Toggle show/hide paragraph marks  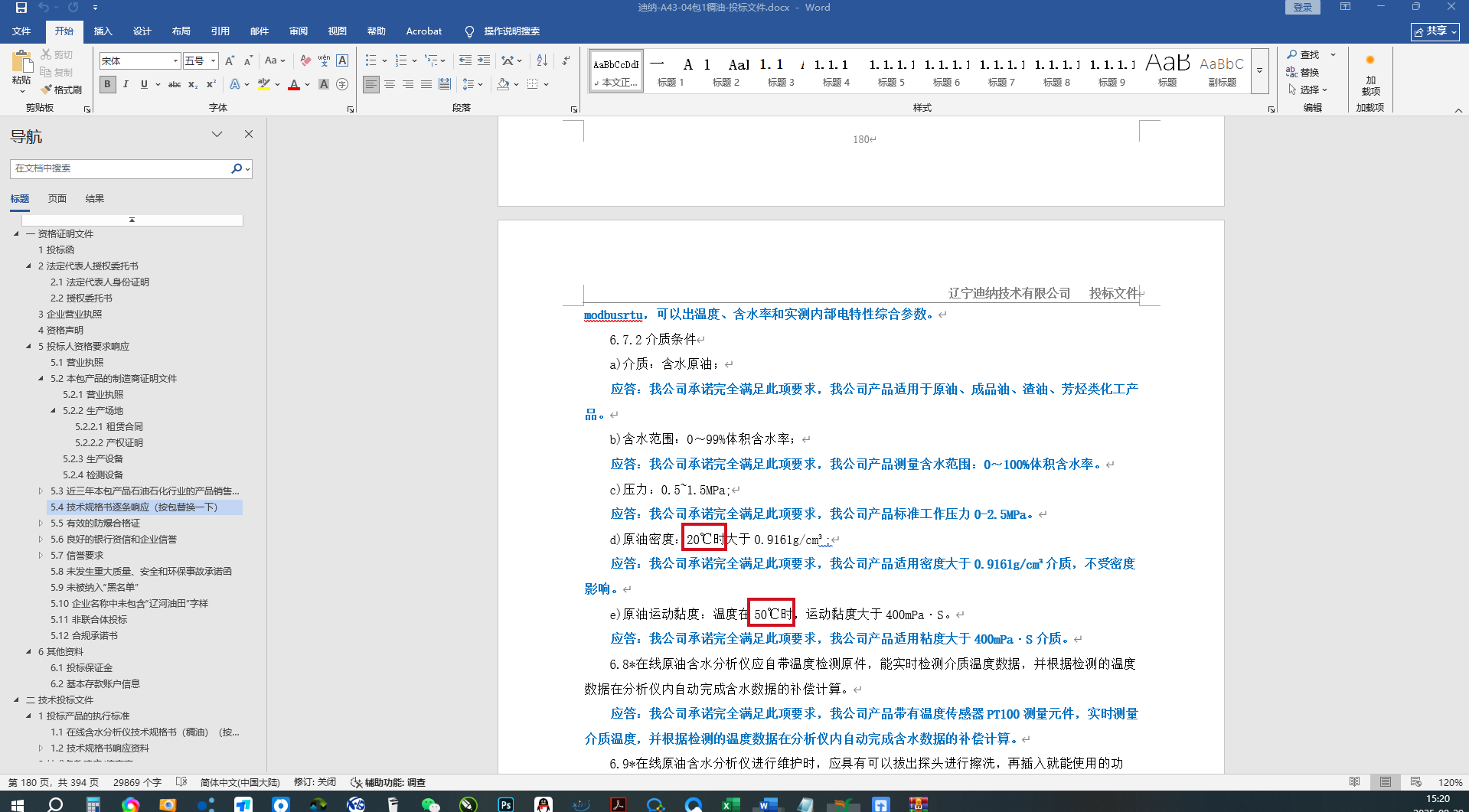point(566,60)
